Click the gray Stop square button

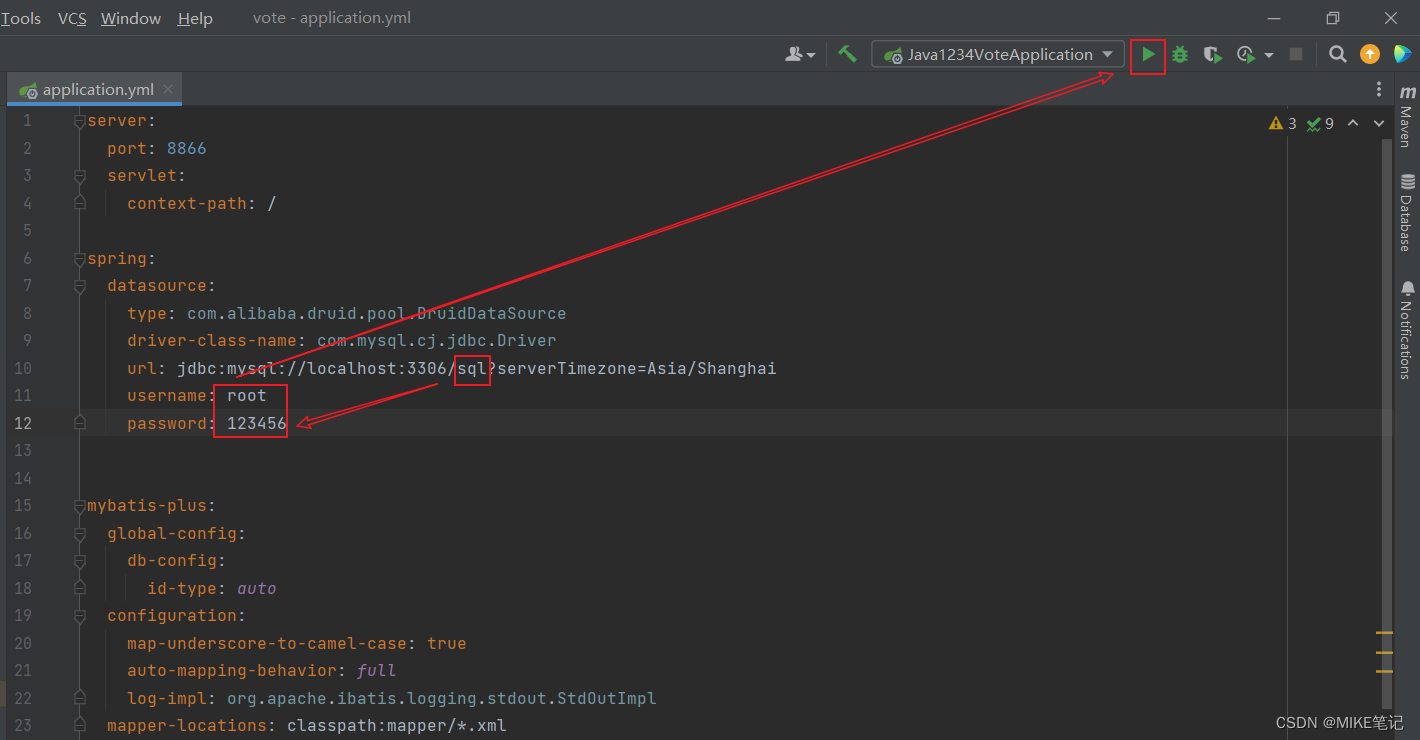pyautogui.click(x=1296, y=54)
